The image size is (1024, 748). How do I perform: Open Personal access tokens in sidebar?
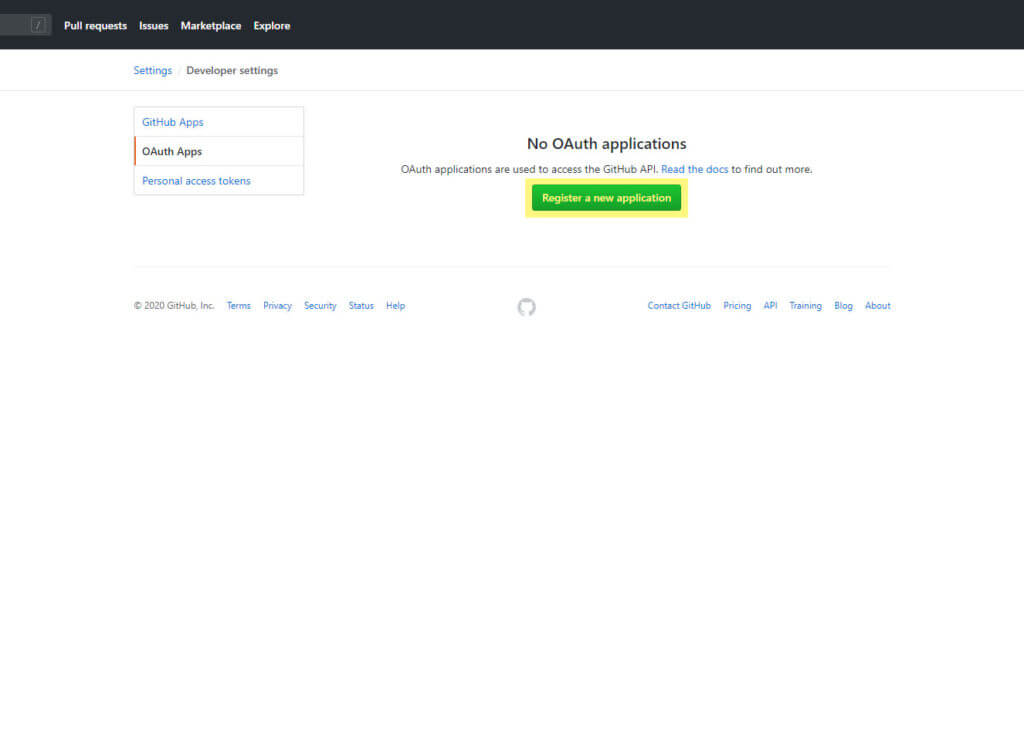point(219,181)
